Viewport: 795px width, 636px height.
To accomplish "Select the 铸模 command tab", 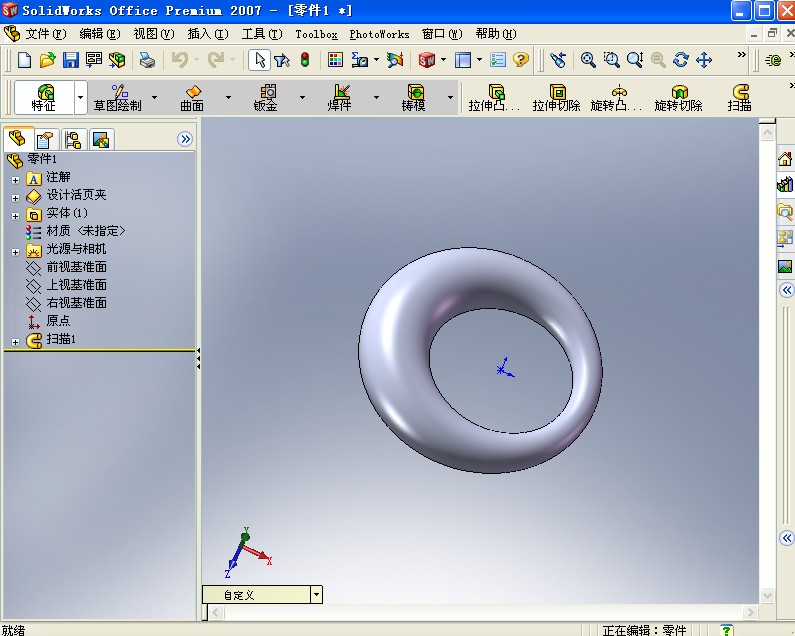I will click(414, 97).
